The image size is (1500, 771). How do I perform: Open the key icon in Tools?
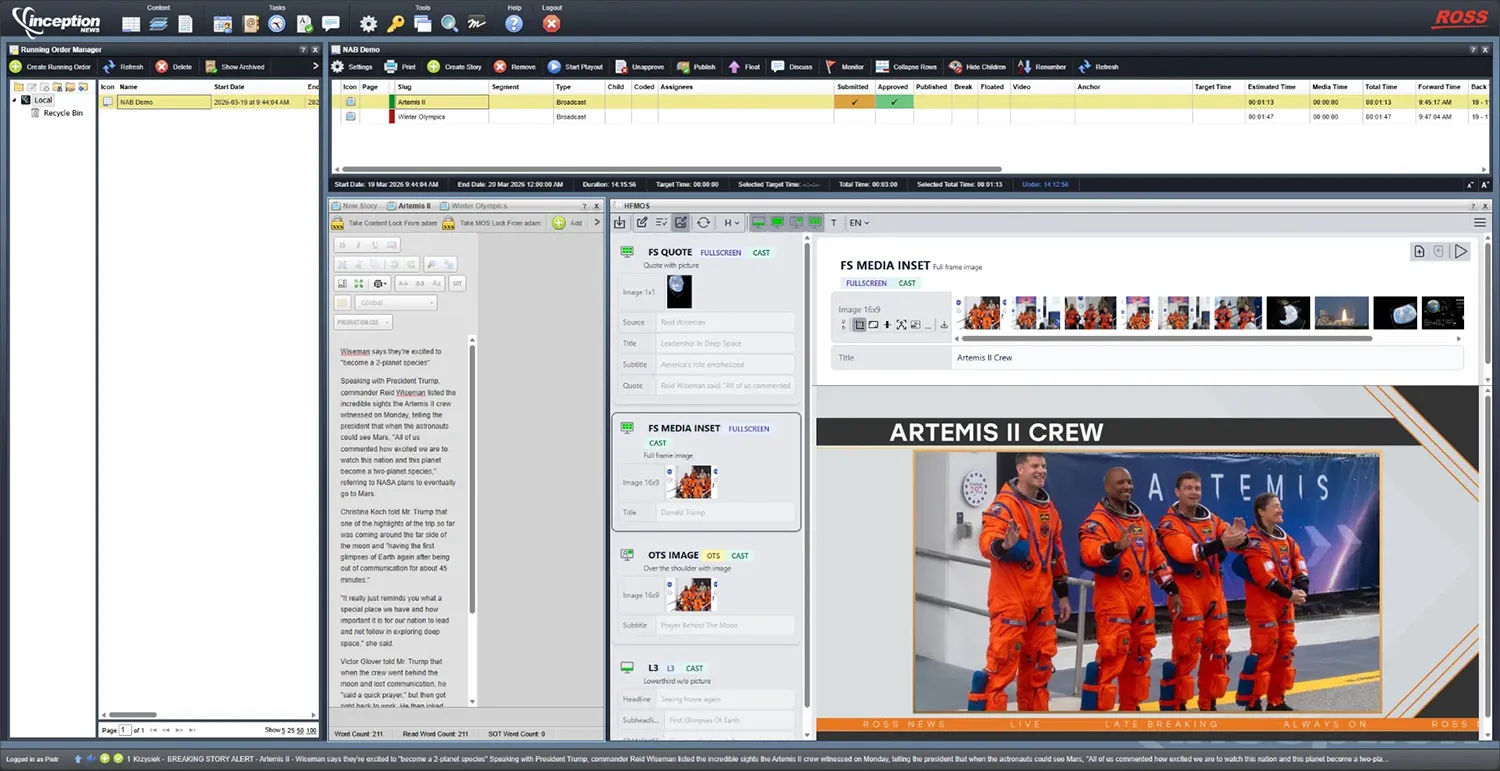coord(396,24)
